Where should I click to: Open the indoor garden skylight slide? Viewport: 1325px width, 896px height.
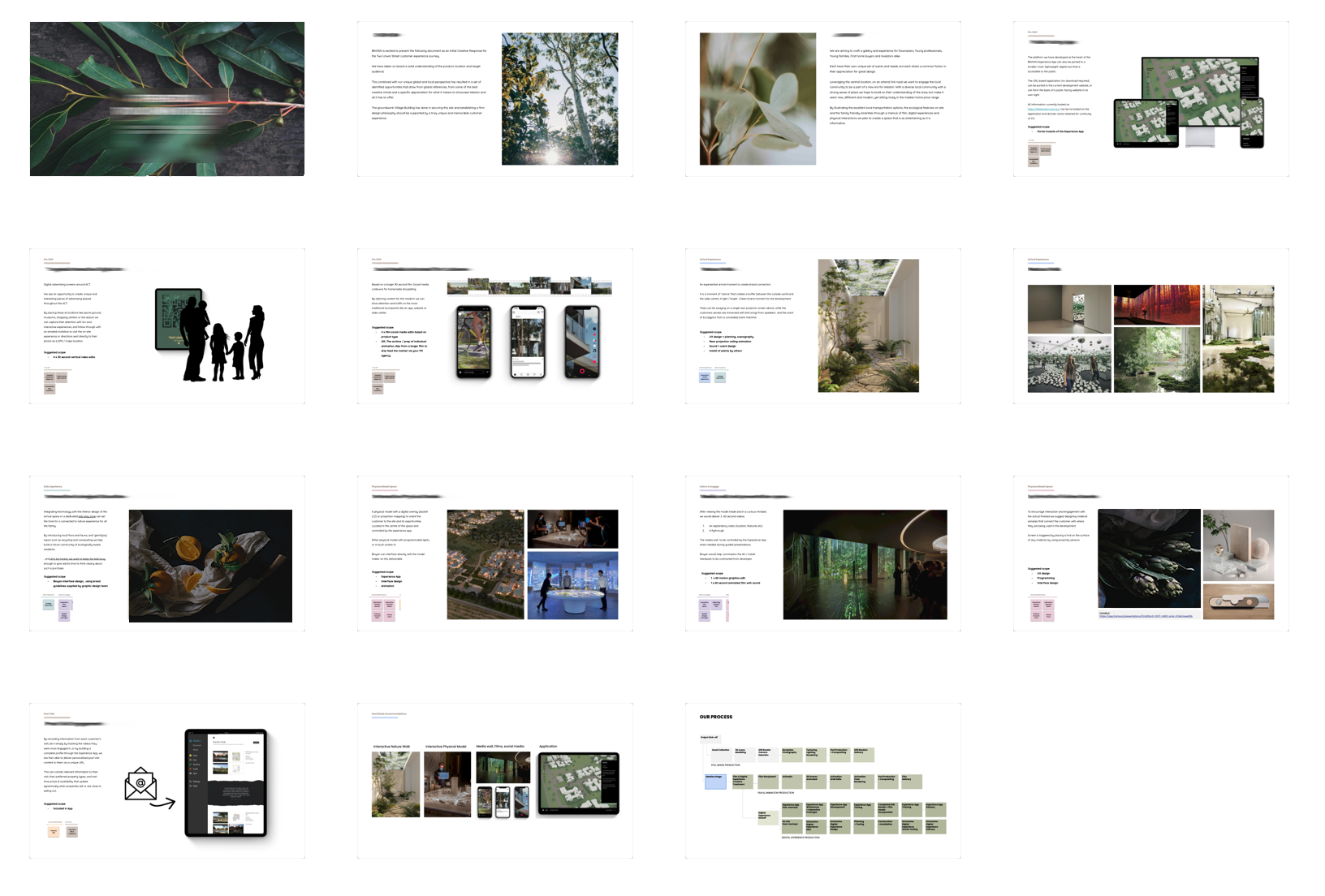[x=823, y=326]
